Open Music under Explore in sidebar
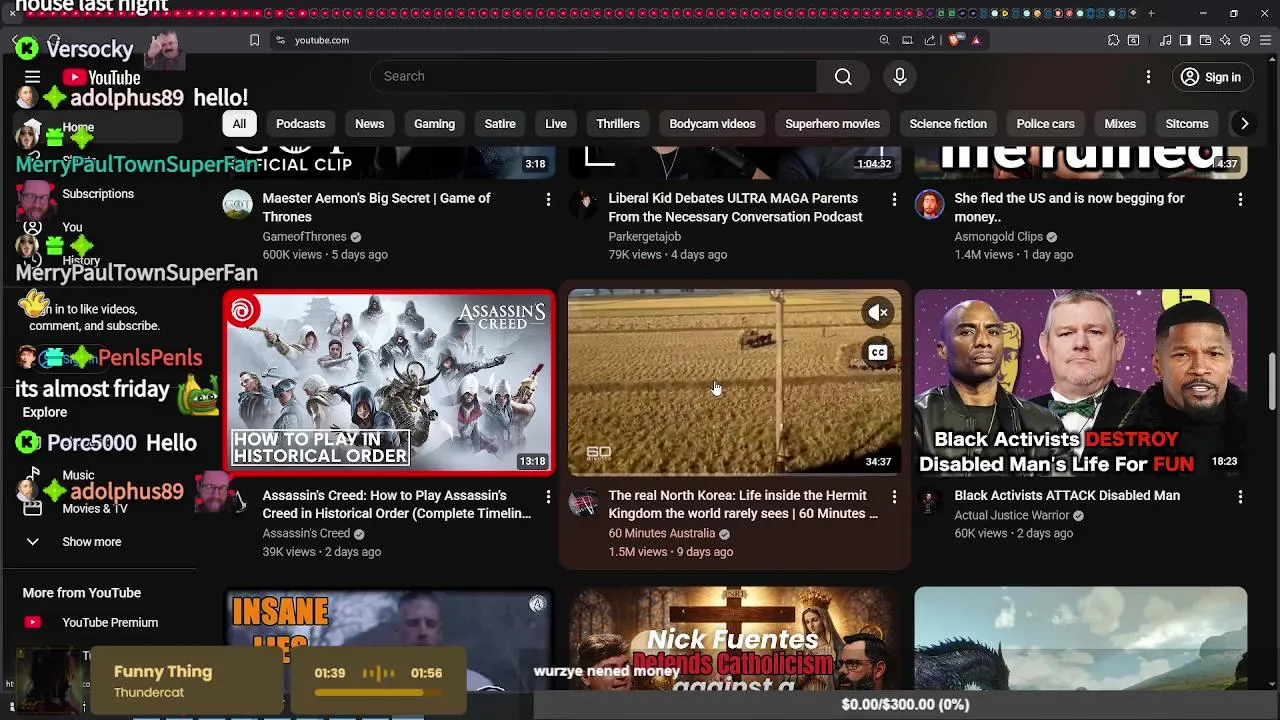The image size is (1280, 720). click(98, 475)
